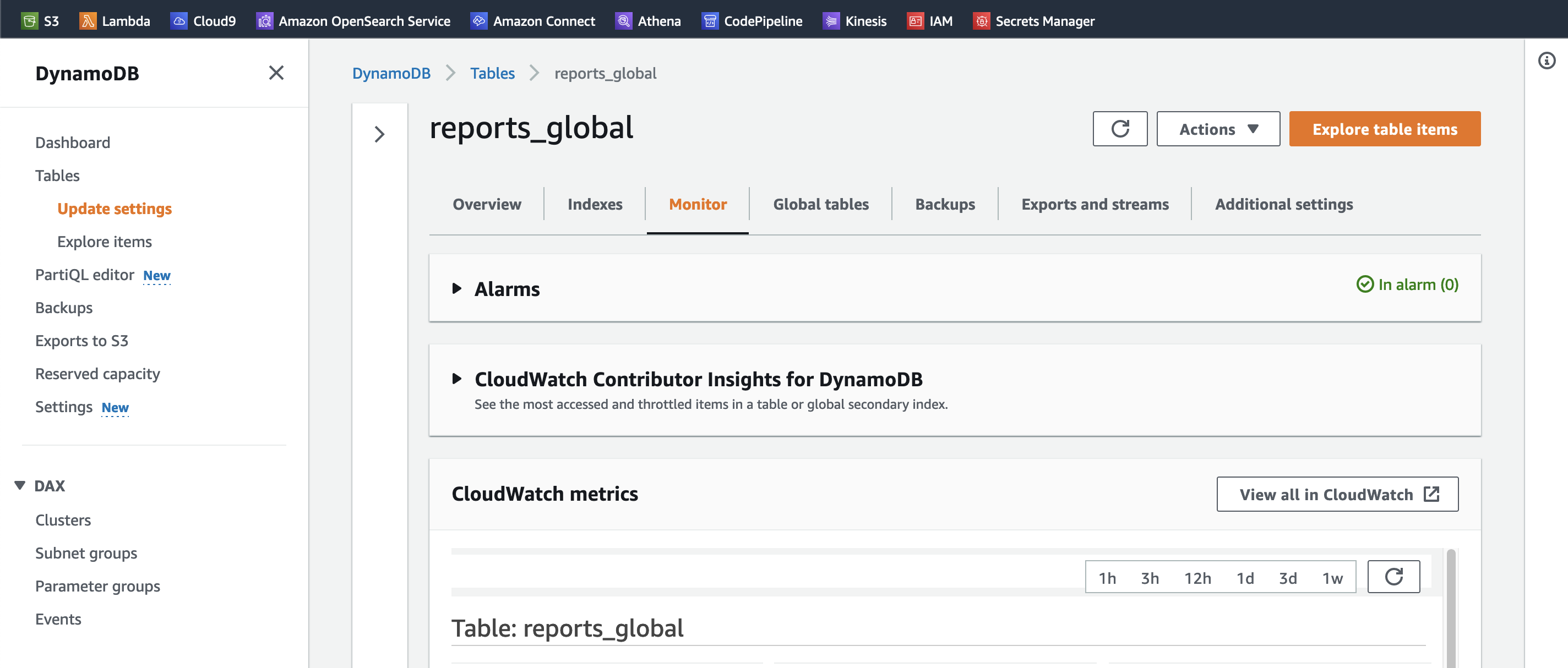Image resolution: width=1568 pixels, height=668 pixels.
Task: Open the IAM service shortcut icon
Action: (916, 21)
